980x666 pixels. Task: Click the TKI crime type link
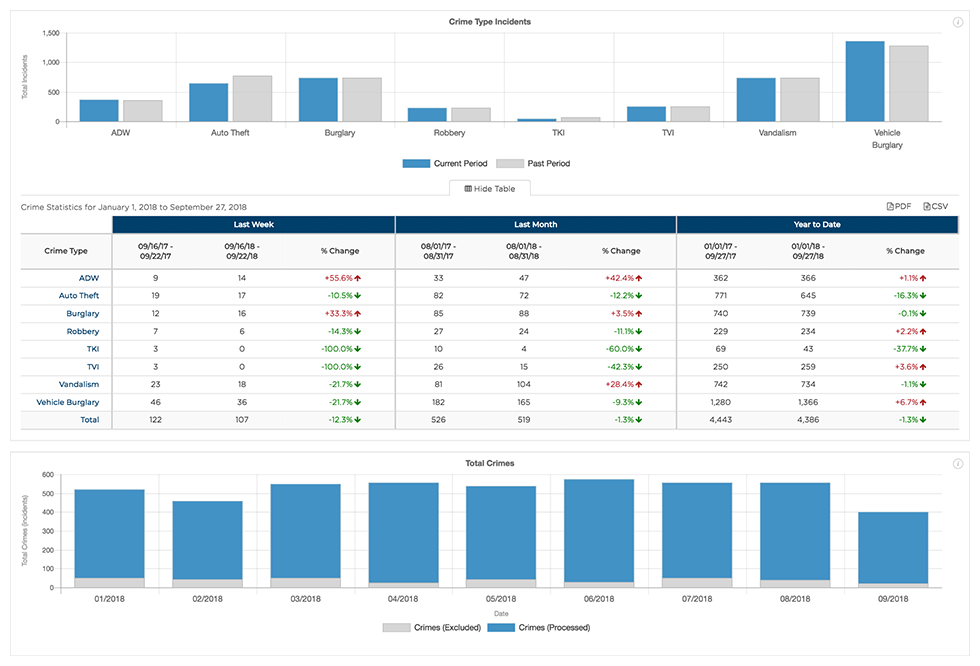(93, 349)
